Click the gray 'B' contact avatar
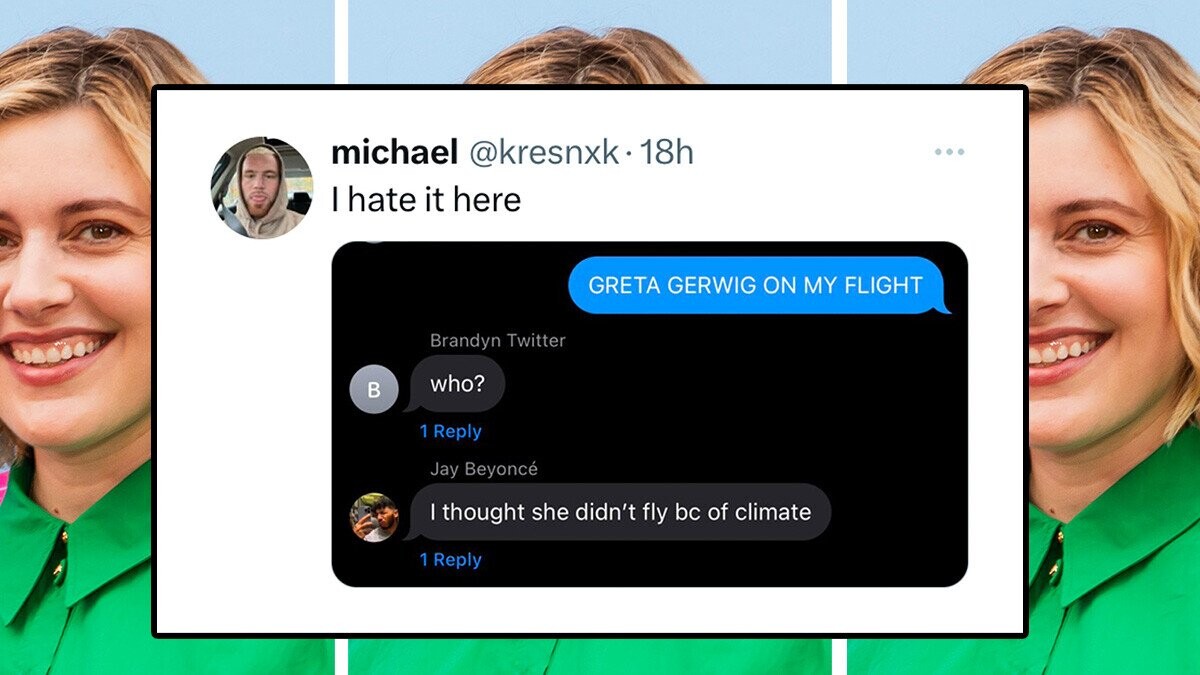1200x675 pixels. tap(374, 390)
